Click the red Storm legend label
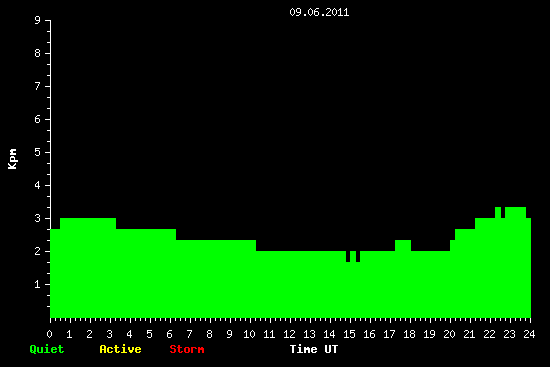550x367 pixels. coord(187,349)
